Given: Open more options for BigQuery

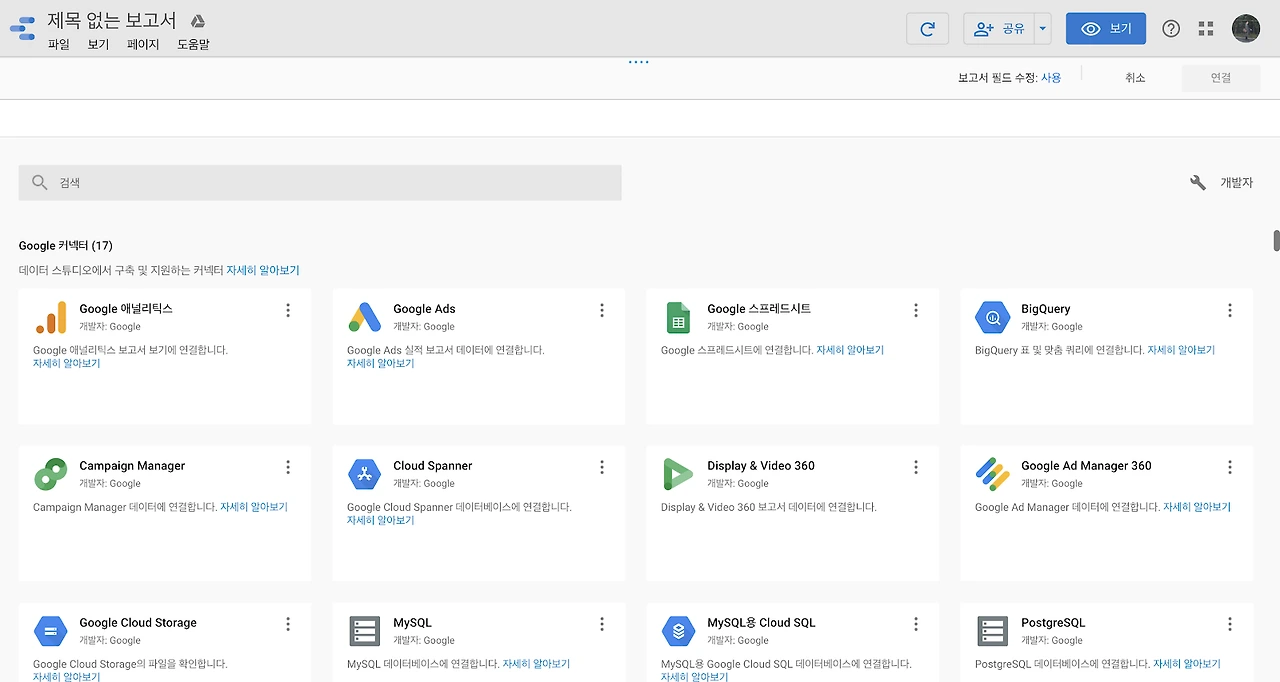Looking at the screenshot, I should 1230,310.
